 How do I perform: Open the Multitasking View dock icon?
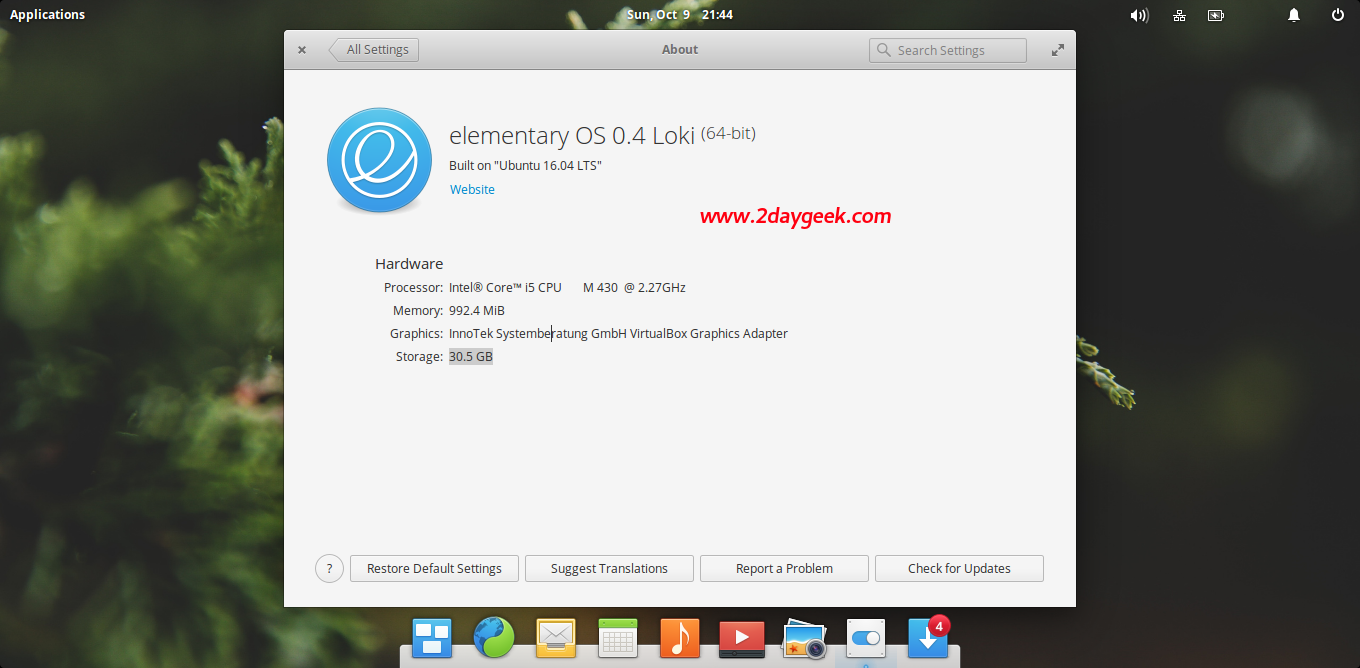pos(433,637)
